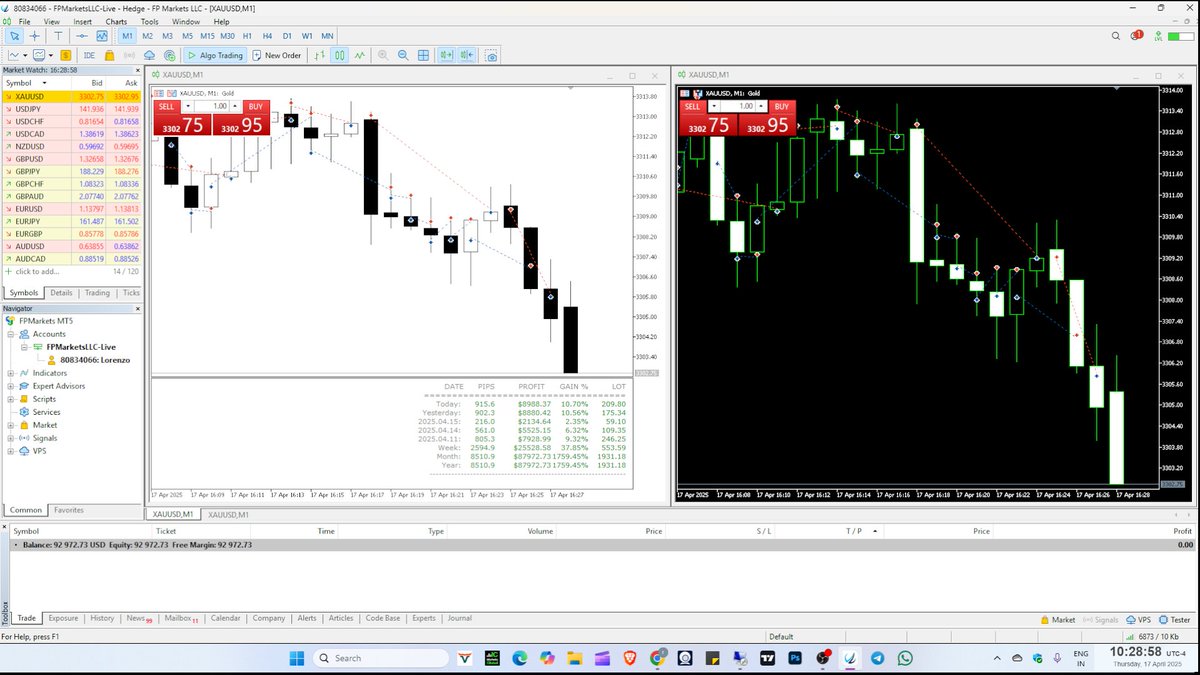Viewport: 1200px width, 675px height.
Task: Select the M5 timeframe
Action: [187, 36]
